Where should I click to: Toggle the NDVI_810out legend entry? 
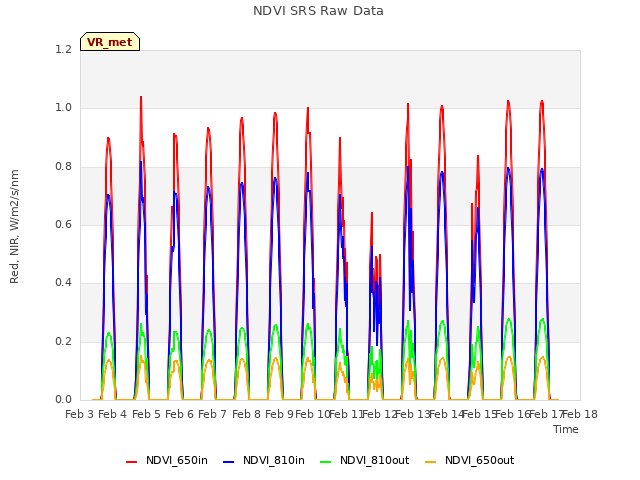click(x=365, y=461)
